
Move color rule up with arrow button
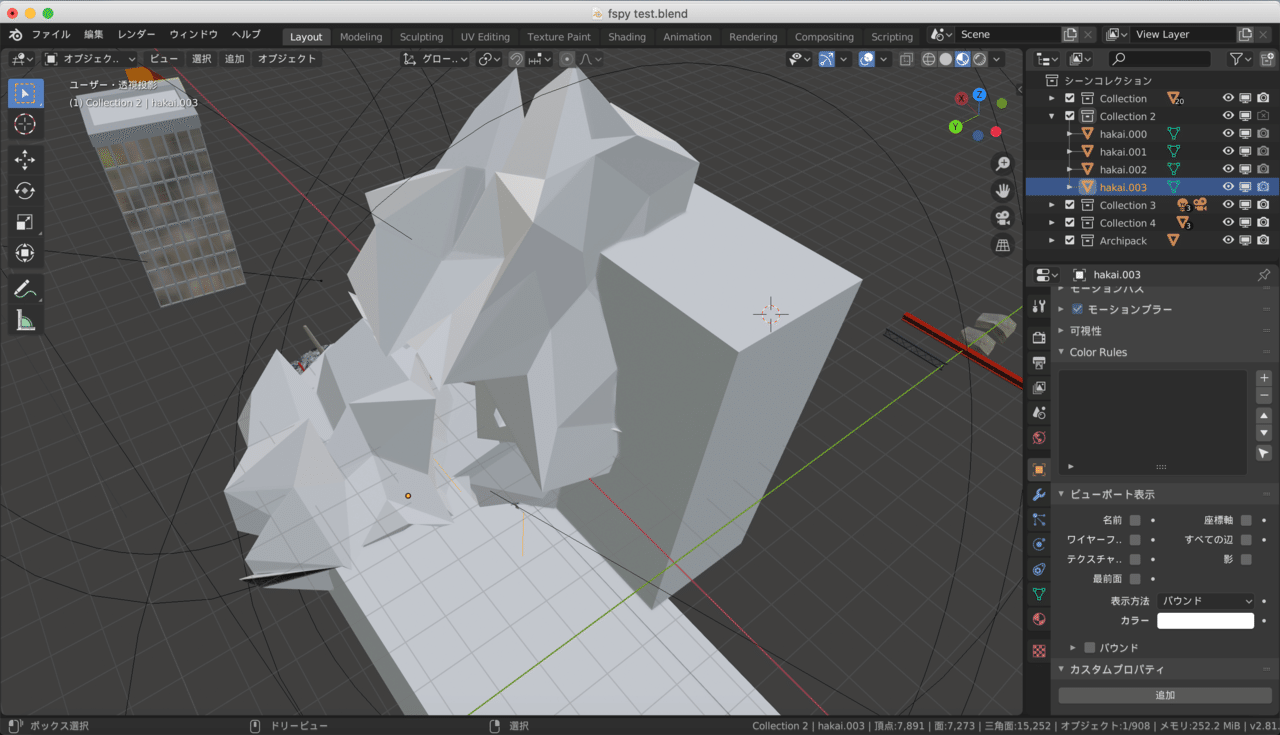pyautogui.click(x=1264, y=416)
